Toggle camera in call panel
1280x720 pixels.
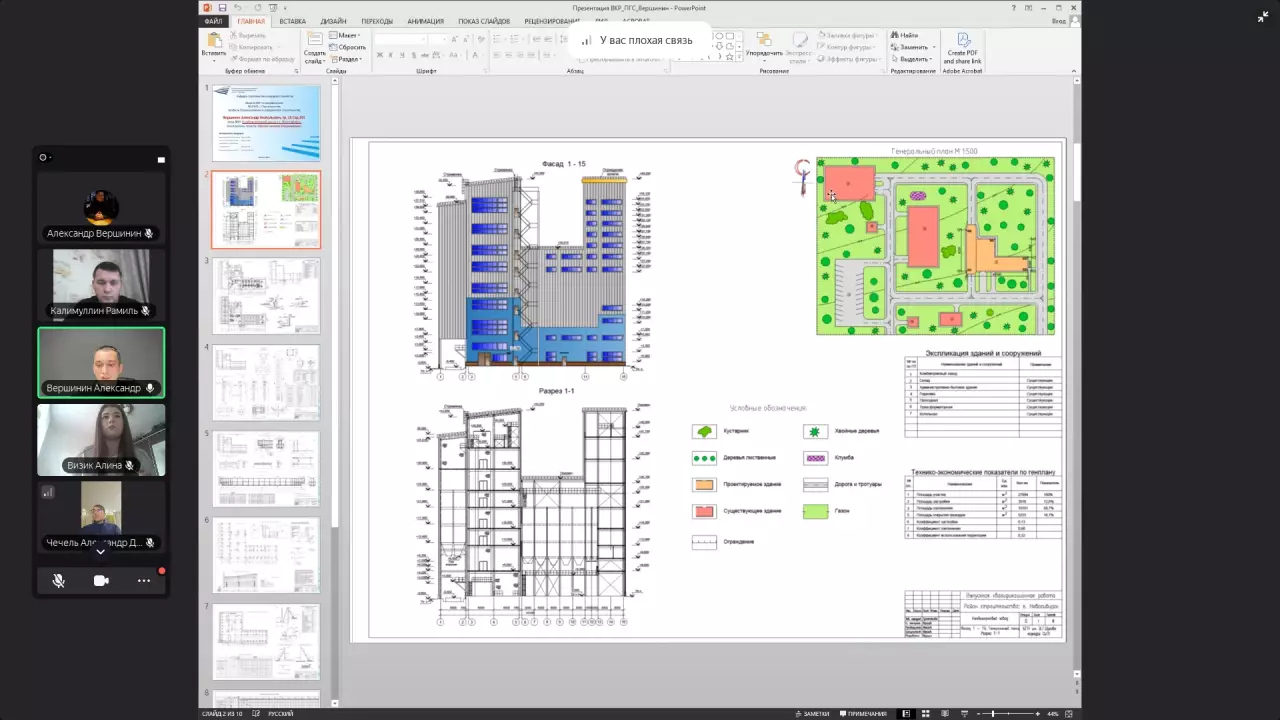click(x=101, y=580)
